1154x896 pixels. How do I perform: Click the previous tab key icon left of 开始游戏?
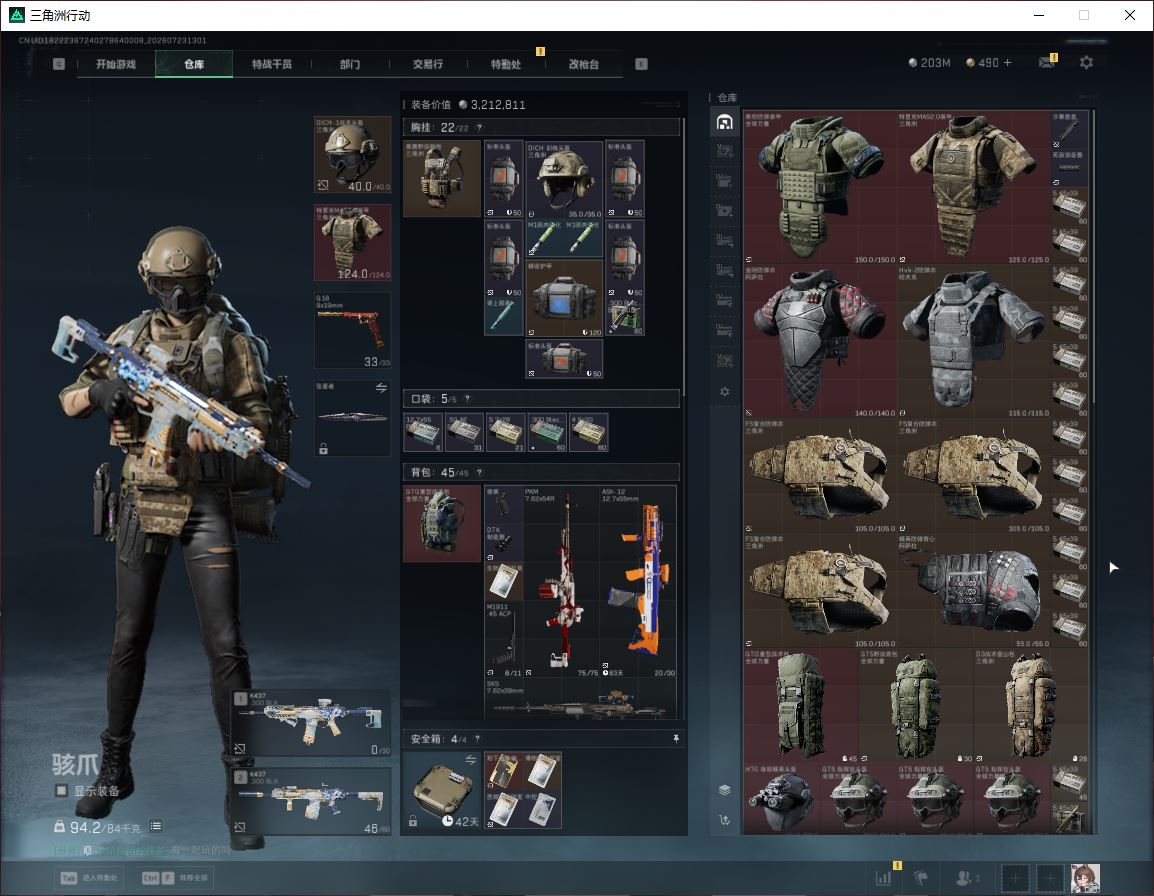59,64
